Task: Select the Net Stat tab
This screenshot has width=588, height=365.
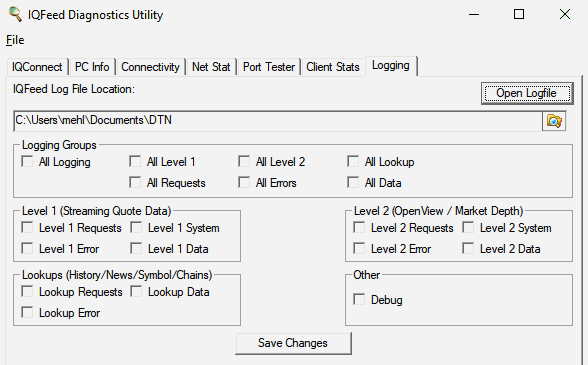Action: click(211, 67)
